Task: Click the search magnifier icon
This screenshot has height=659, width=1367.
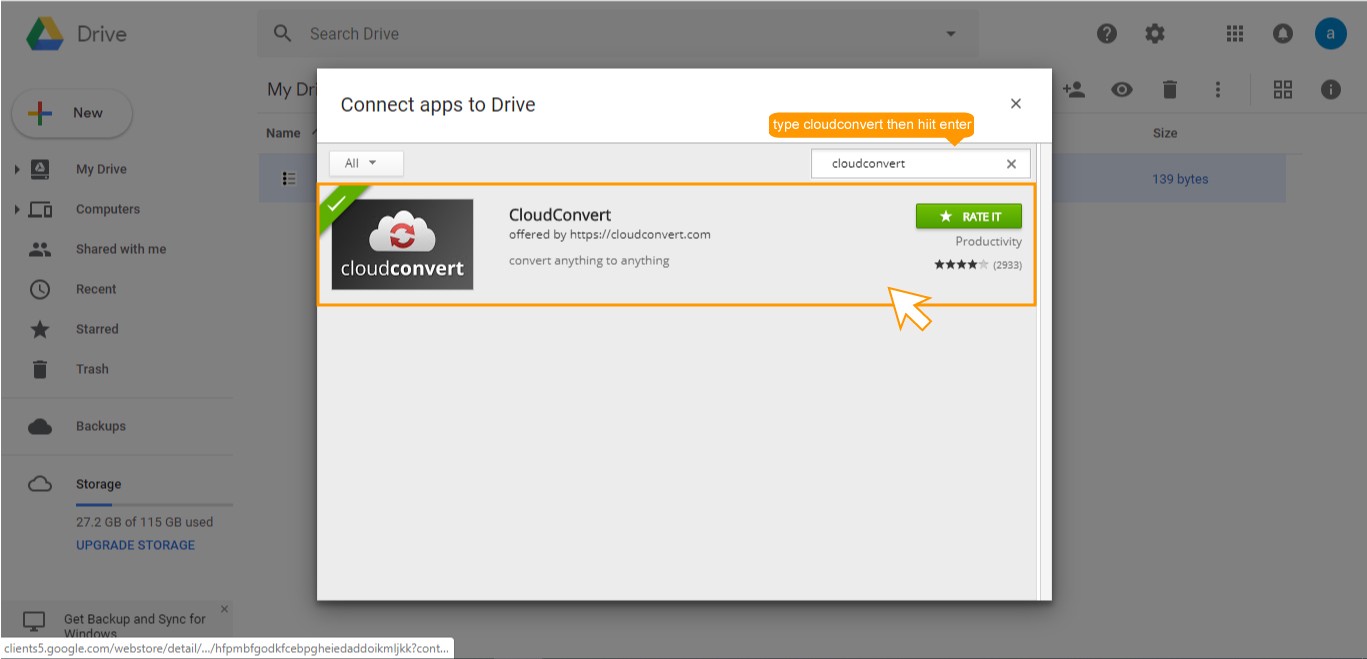Action: point(283,33)
